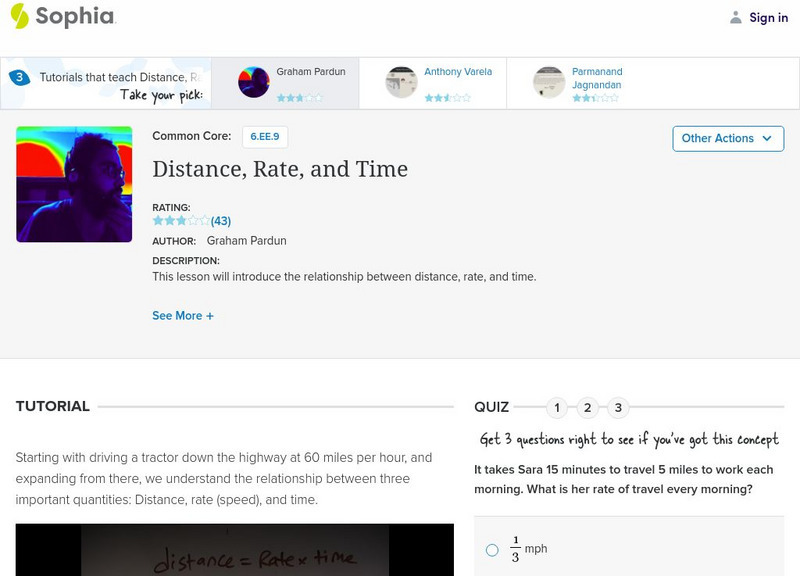Screen dimensions: 800x576
Task: Click the blue number 3 tutorials badge
Action: [x=19, y=78]
